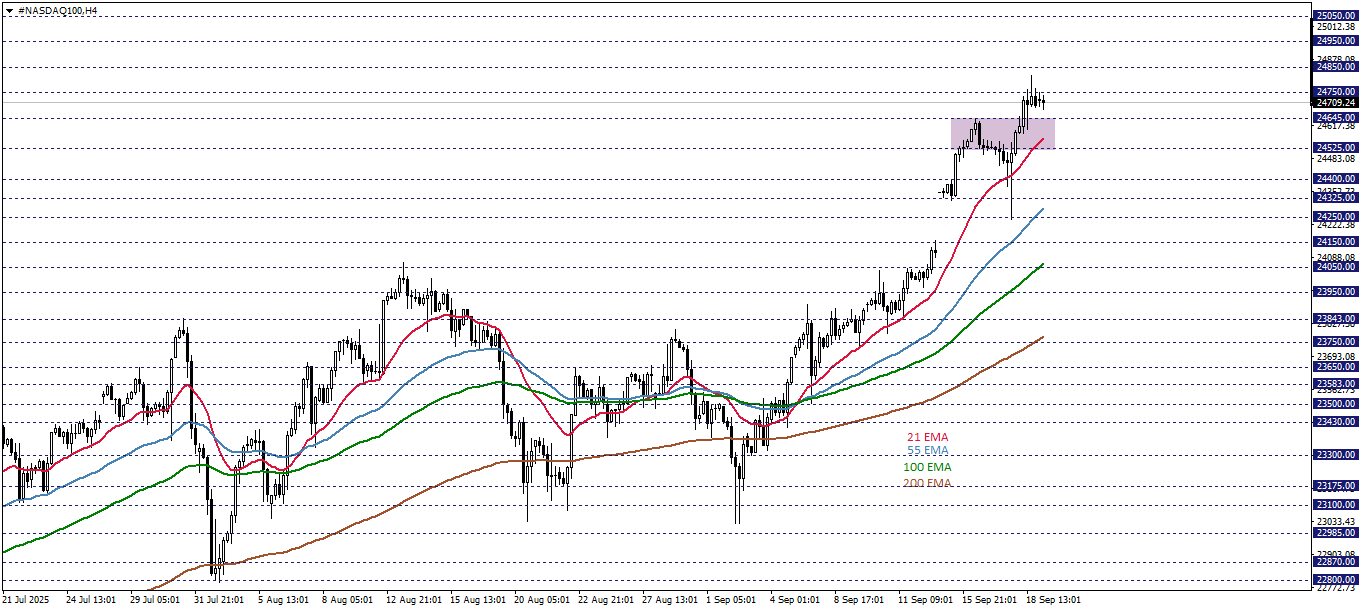Click the 25050.00 price level label
This screenshot has width=1362, height=611.
[1336, 15]
